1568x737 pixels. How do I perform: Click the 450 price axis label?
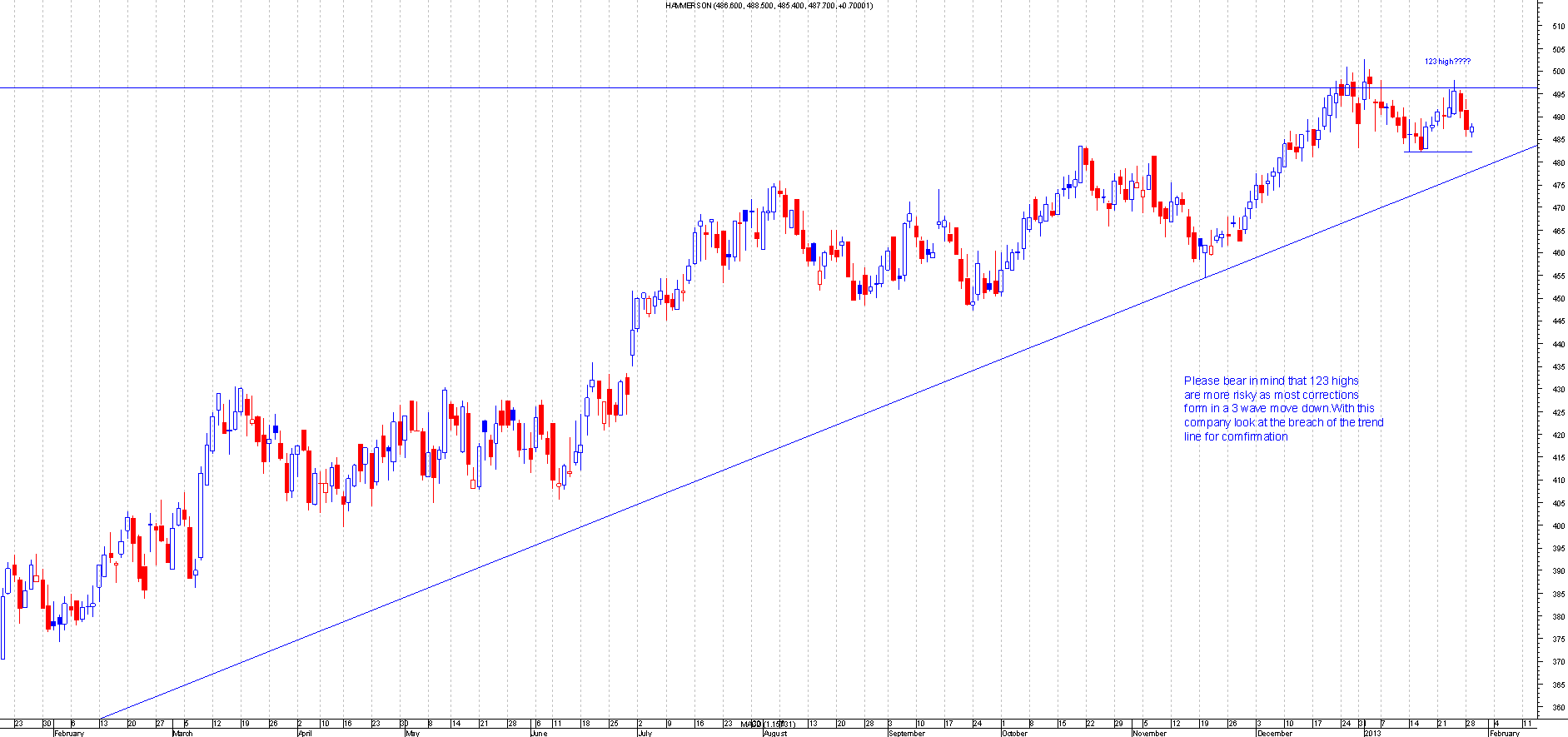(x=1558, y=299)
